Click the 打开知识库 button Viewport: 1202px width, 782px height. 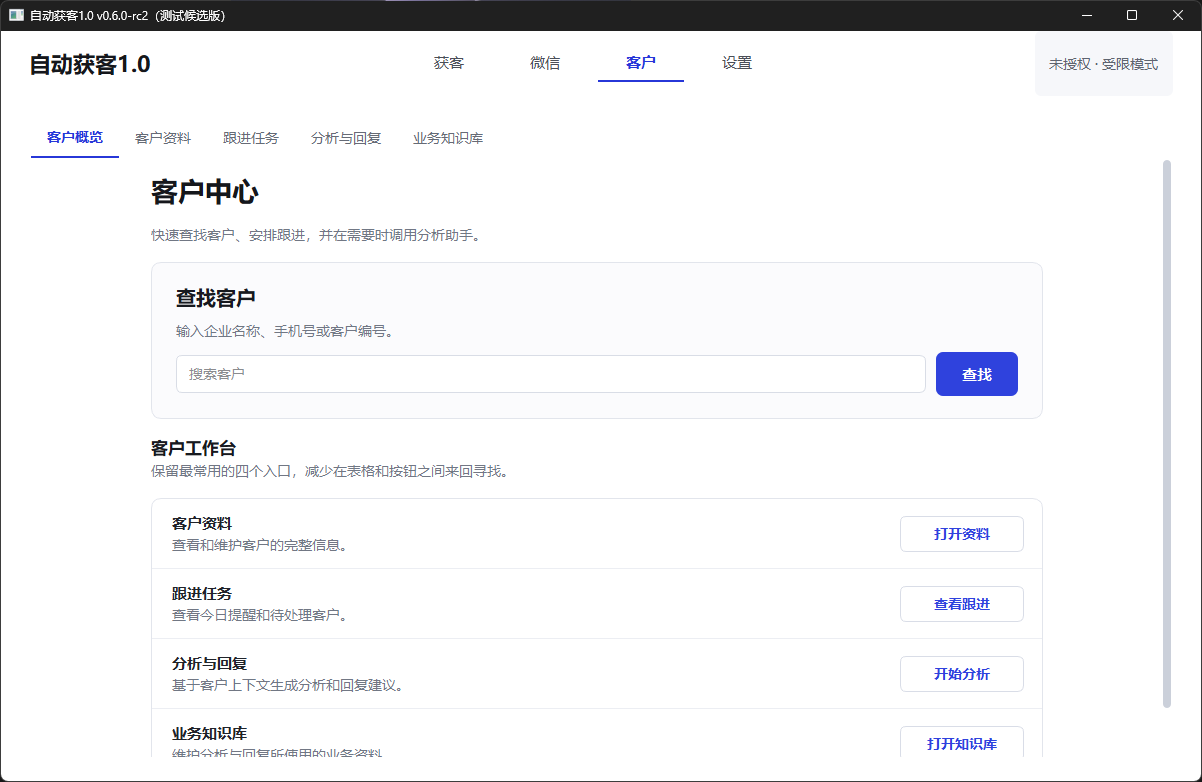click(962, 743)
